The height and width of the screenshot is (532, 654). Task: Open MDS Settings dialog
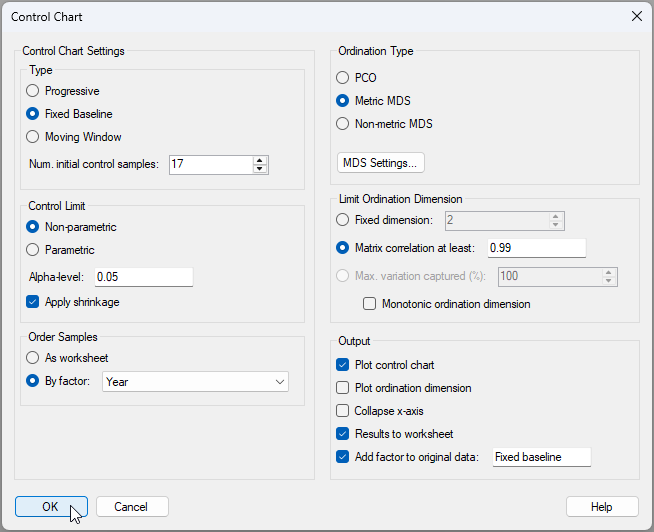[x=382, y=163]
